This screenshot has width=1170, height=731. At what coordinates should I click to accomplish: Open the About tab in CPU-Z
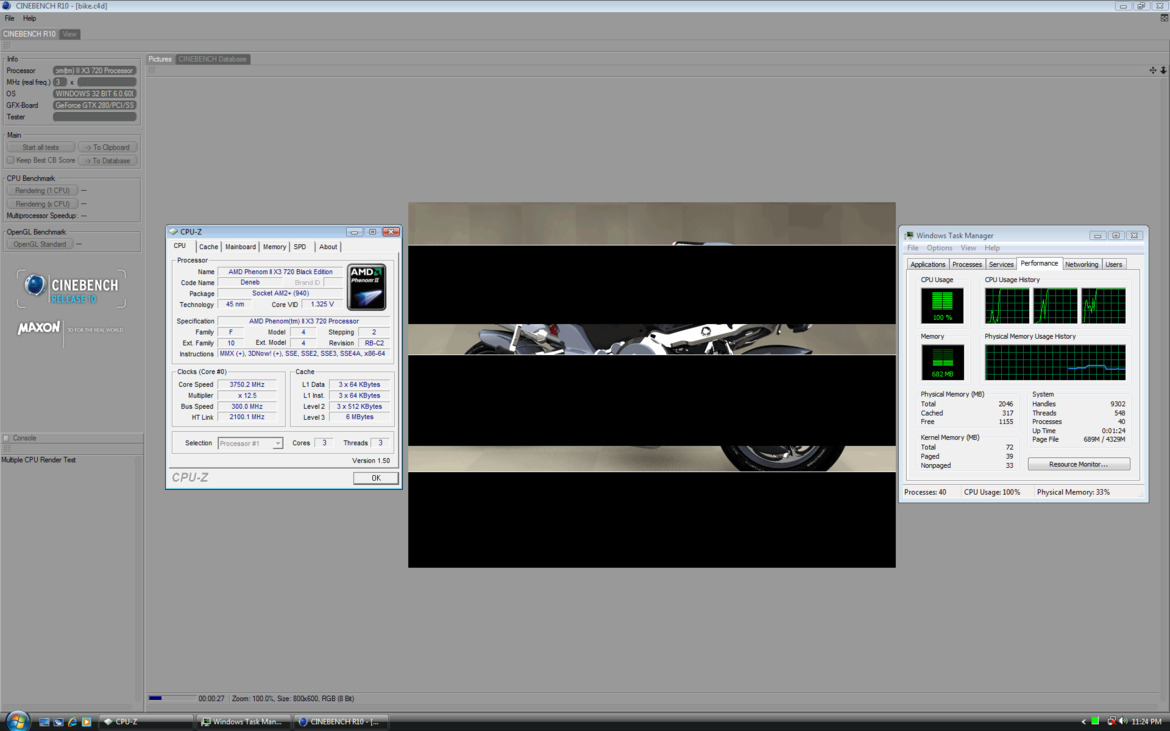click(328, 247)
